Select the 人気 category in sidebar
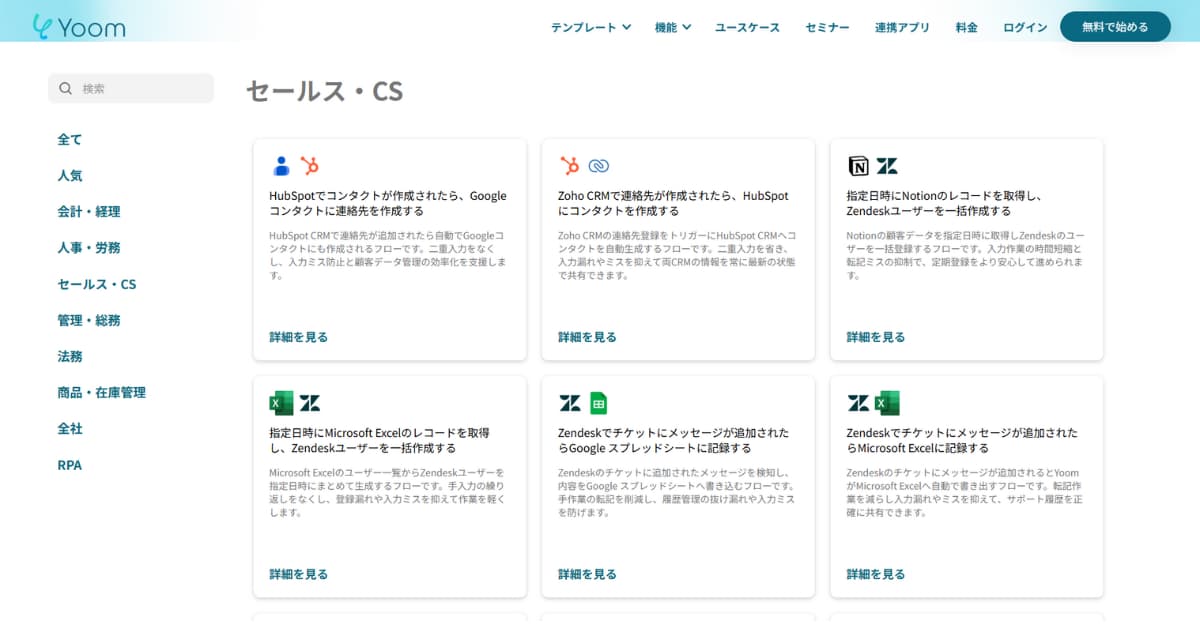Viewport: 1200px width, 630px height. point(70,175)
